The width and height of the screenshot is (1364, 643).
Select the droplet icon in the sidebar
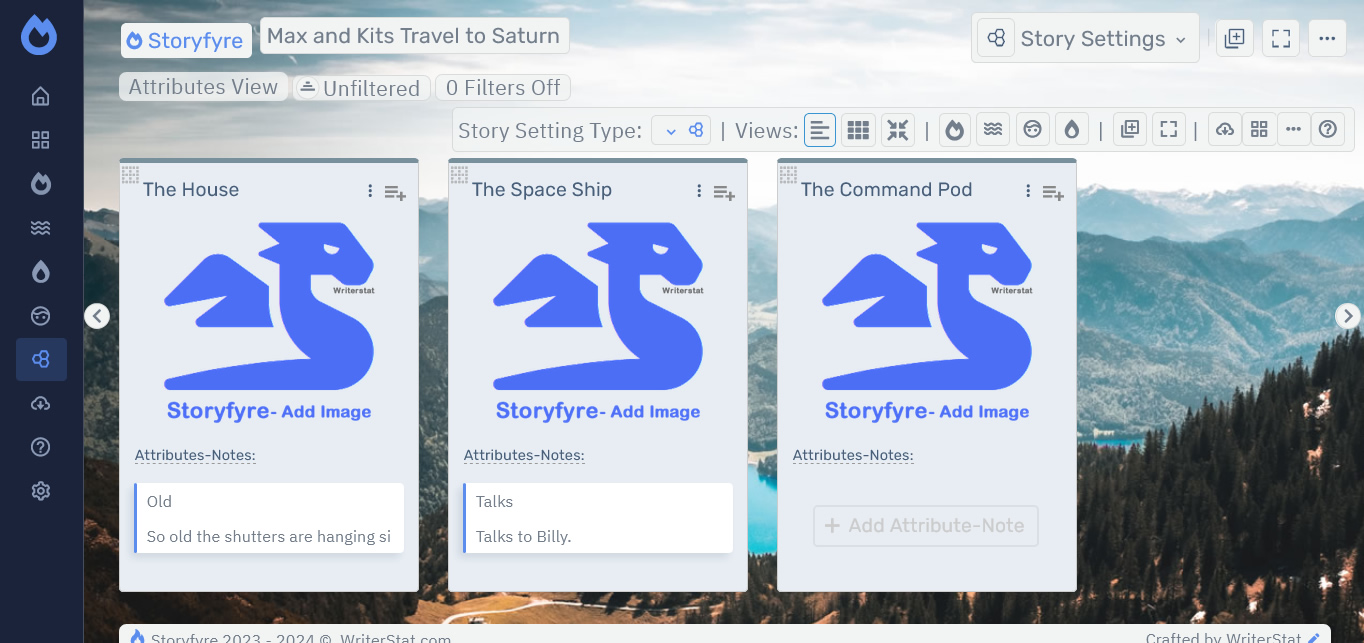coord(40,271)
